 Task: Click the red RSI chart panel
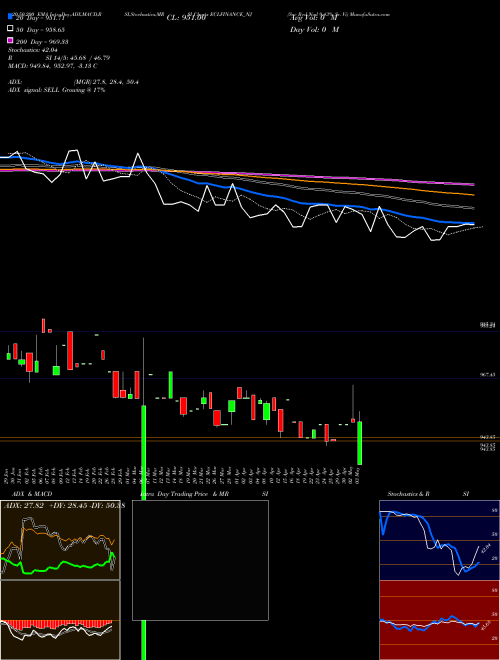pos(439,620)
